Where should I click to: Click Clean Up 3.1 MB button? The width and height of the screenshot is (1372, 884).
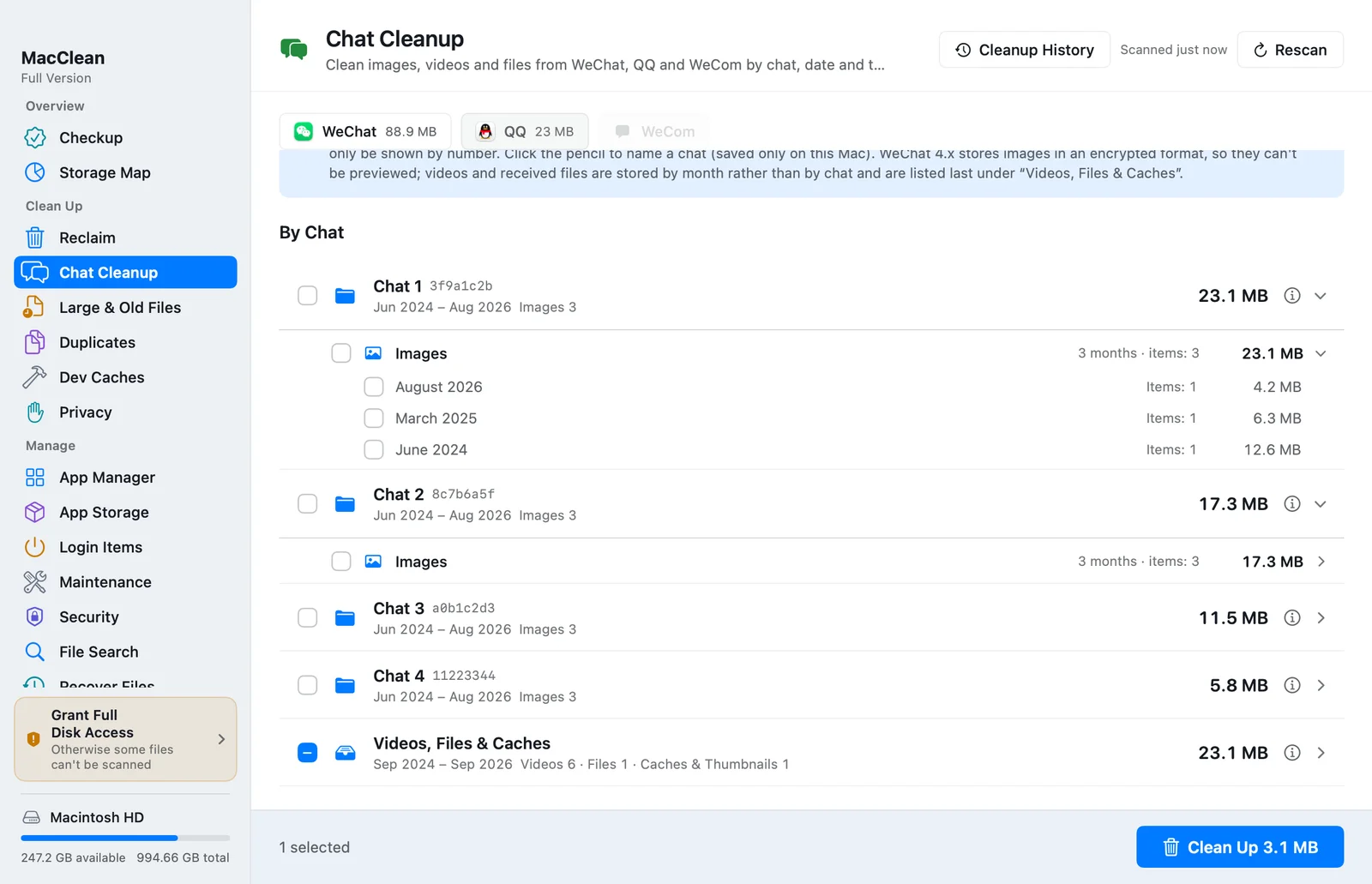[1240, 847]
